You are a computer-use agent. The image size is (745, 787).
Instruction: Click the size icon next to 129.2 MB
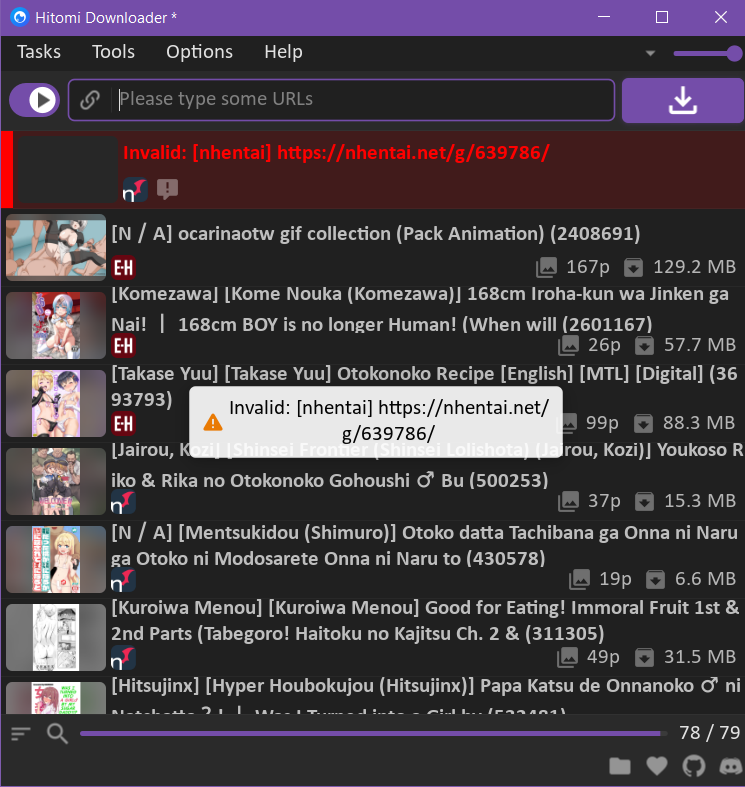633,268
